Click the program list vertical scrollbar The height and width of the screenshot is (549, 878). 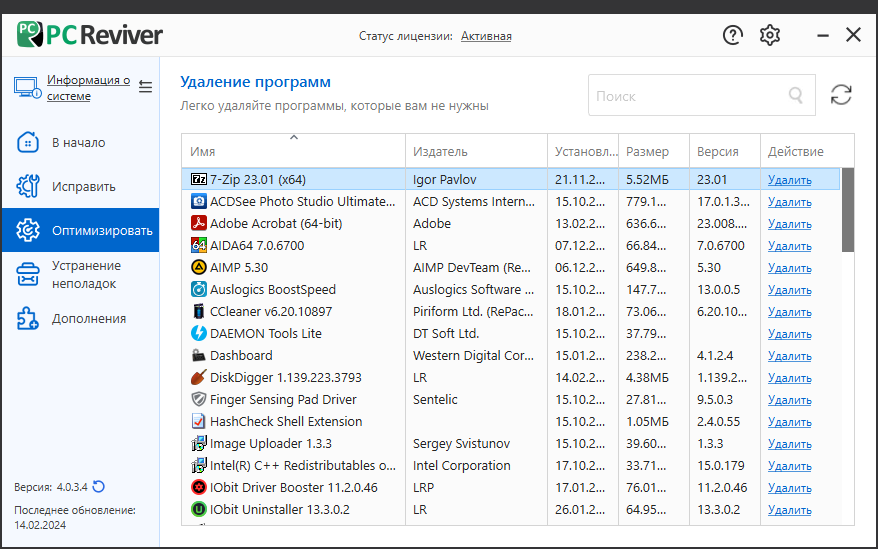848,210
